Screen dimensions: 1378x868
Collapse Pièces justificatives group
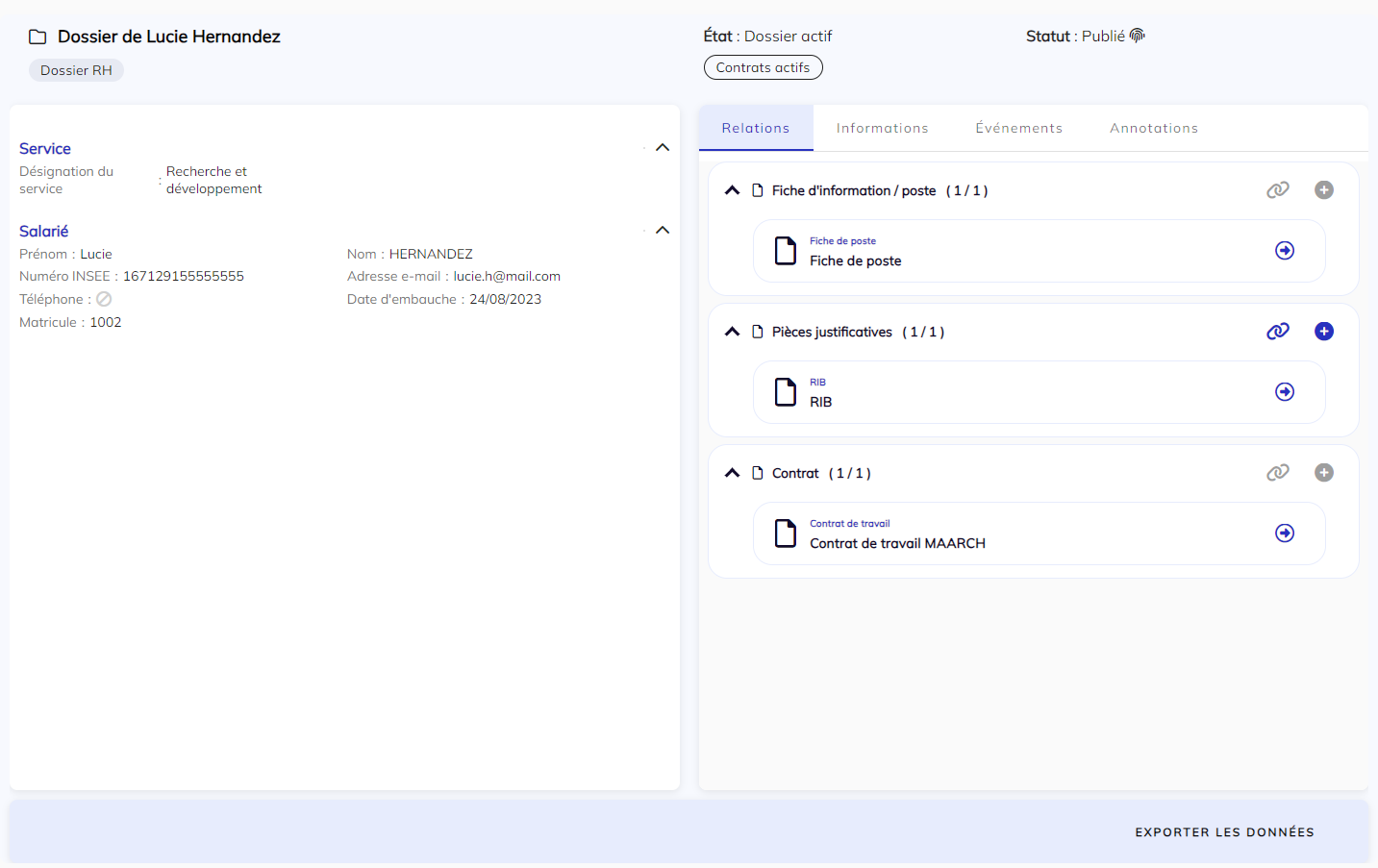coord(732,332)
